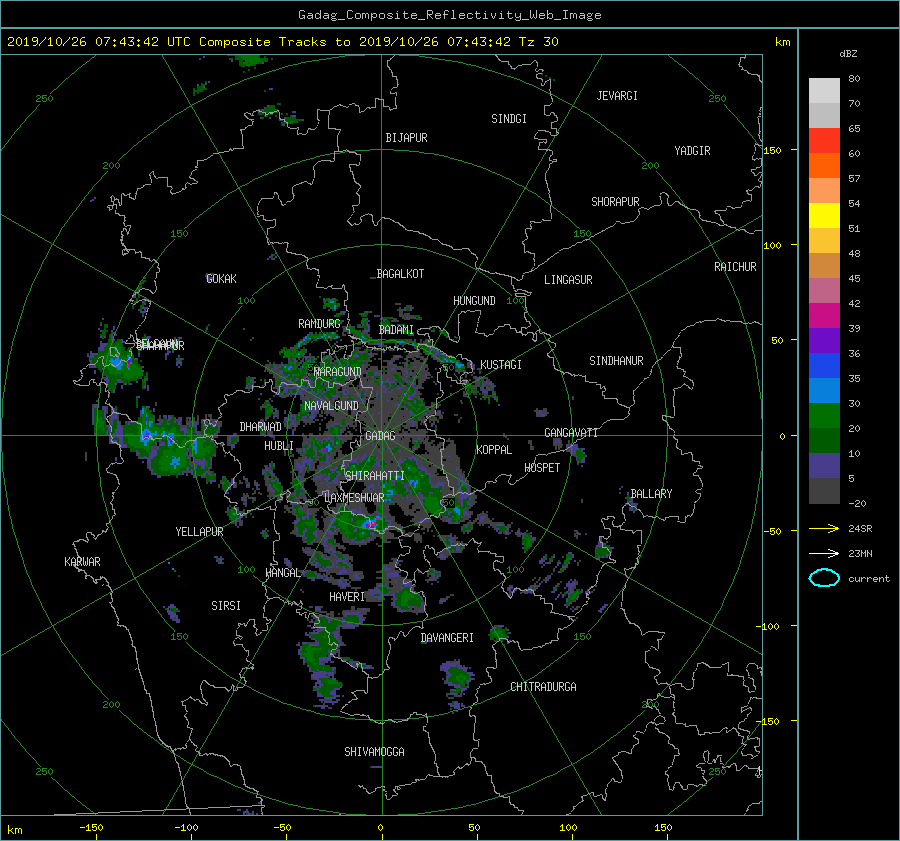Click the BAGALKOT city label
Viewport: 900px width, 841px height.
click(x=400, y=274)
